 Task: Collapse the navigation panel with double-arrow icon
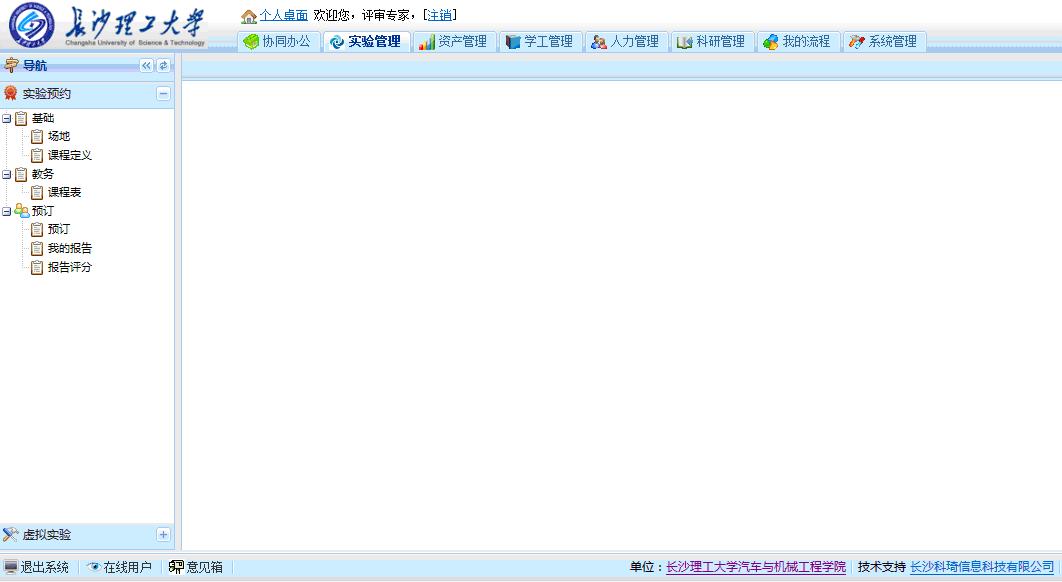147,66
